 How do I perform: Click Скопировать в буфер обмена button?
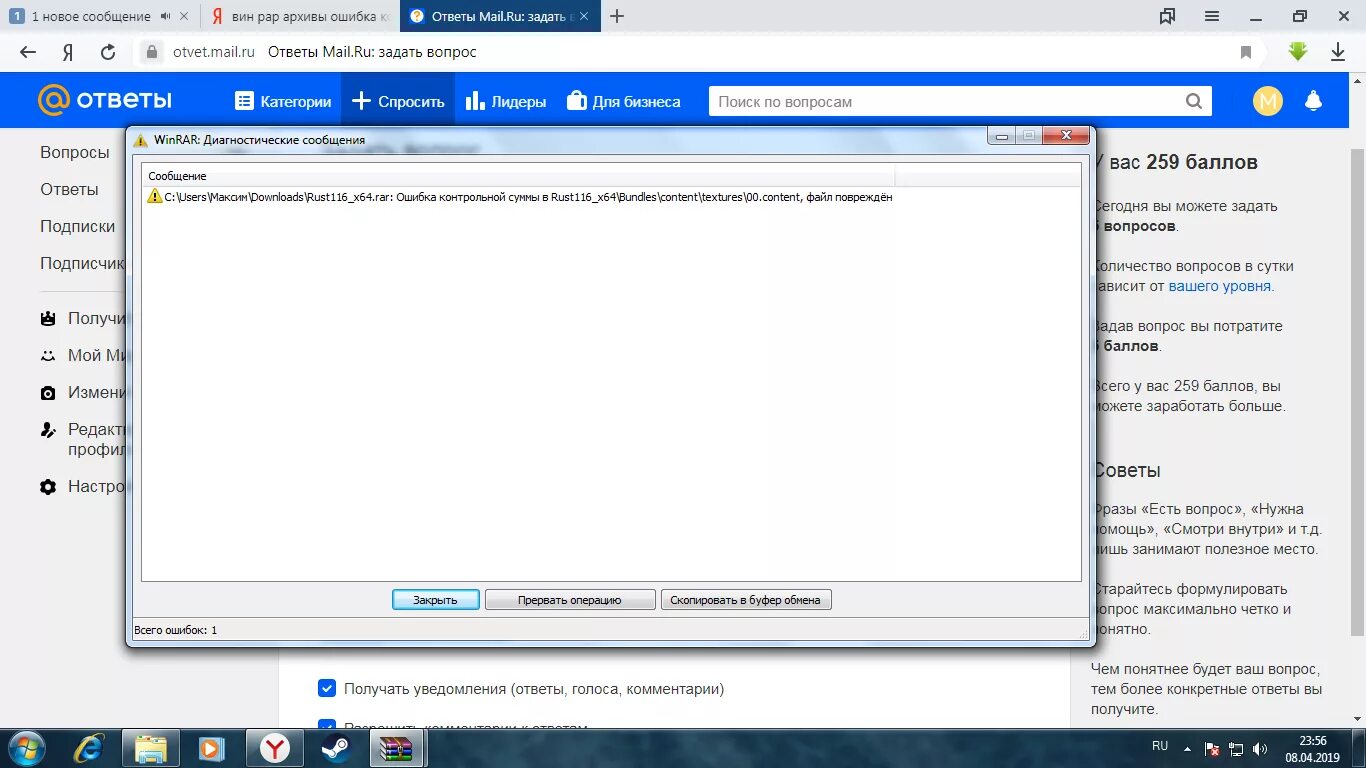pos(745,600)
